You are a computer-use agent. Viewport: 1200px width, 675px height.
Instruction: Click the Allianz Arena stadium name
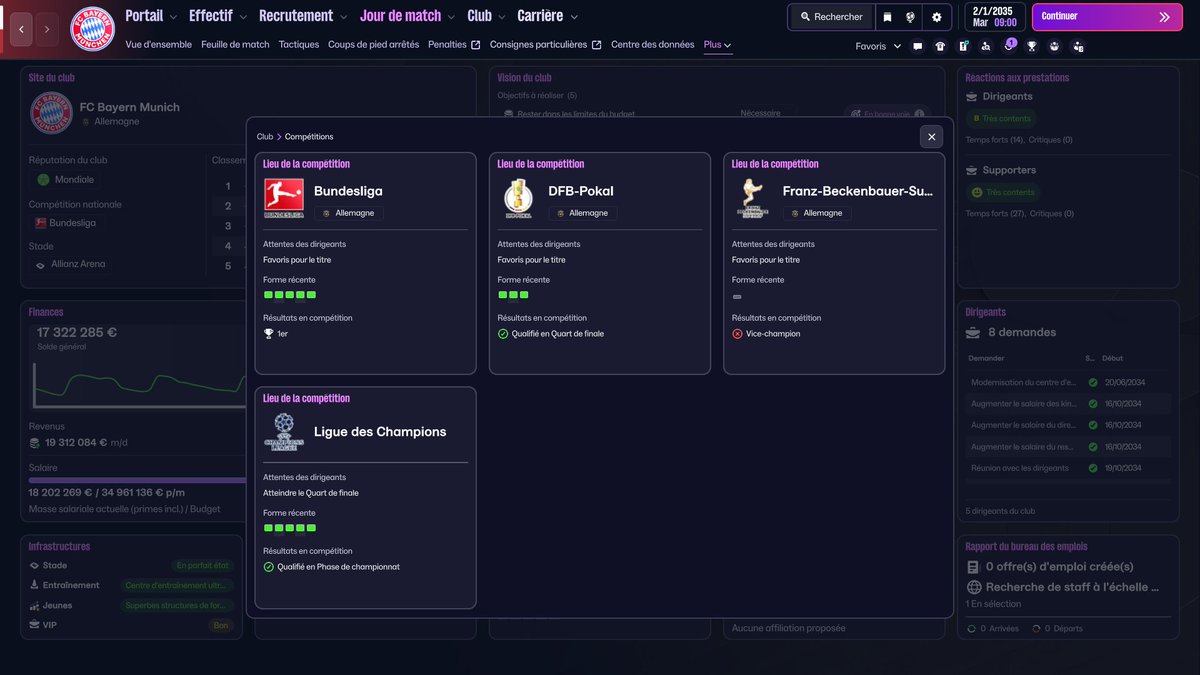pos(79,264)
